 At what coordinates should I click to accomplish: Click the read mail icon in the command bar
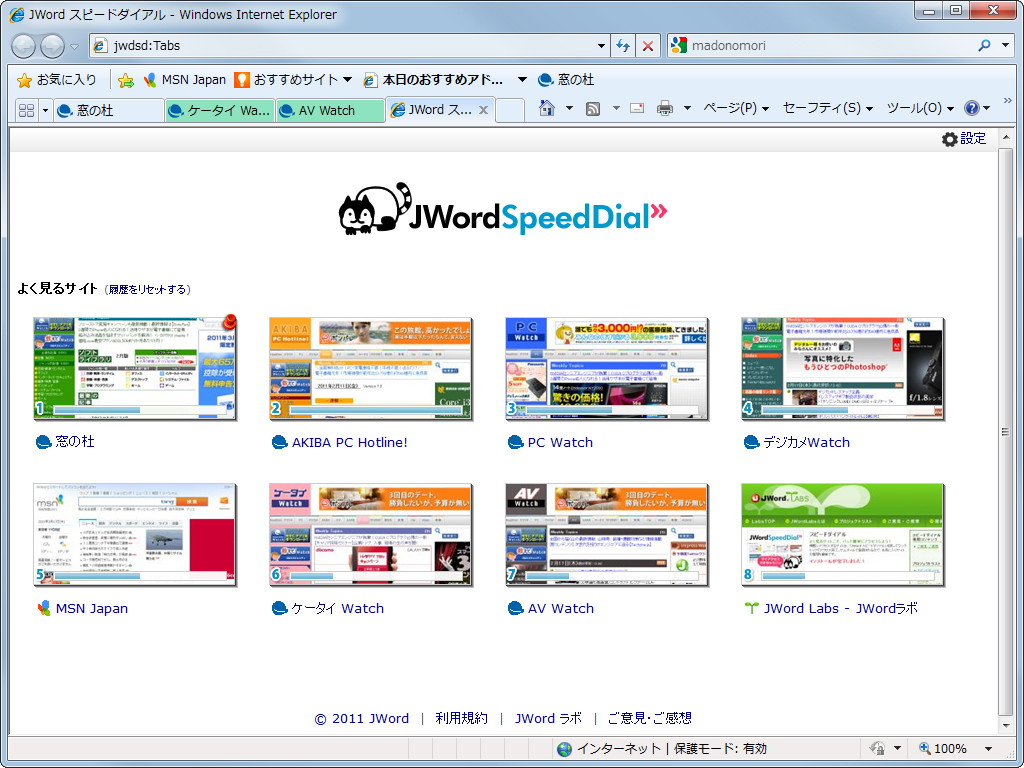click(637, 107)
